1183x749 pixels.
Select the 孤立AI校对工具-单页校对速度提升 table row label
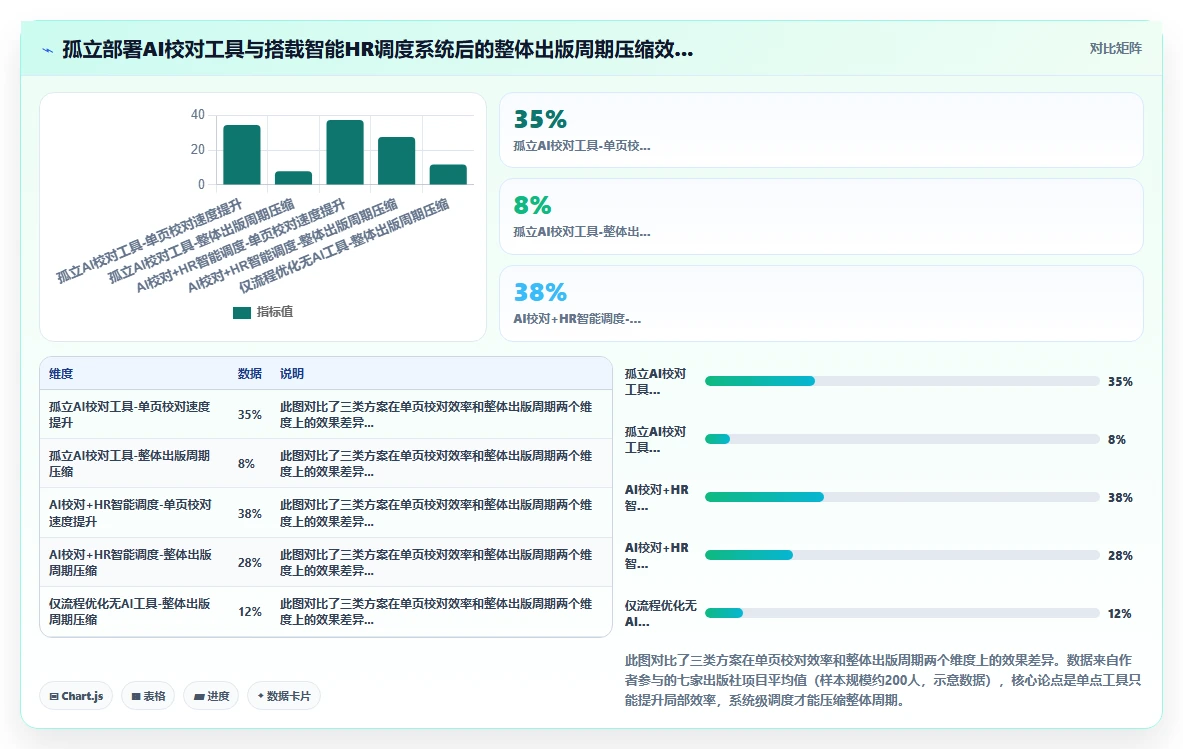tap(130, 414)
